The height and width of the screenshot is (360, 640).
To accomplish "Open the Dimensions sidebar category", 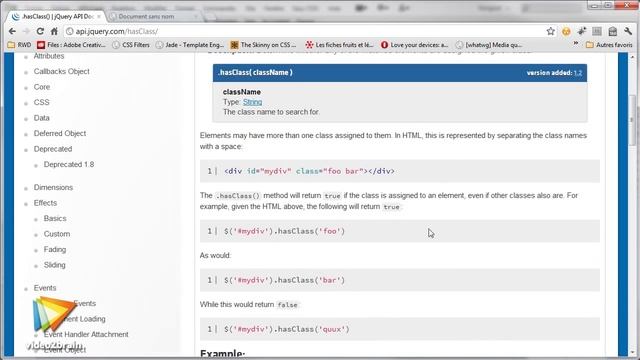I will [x=53, y=187].
